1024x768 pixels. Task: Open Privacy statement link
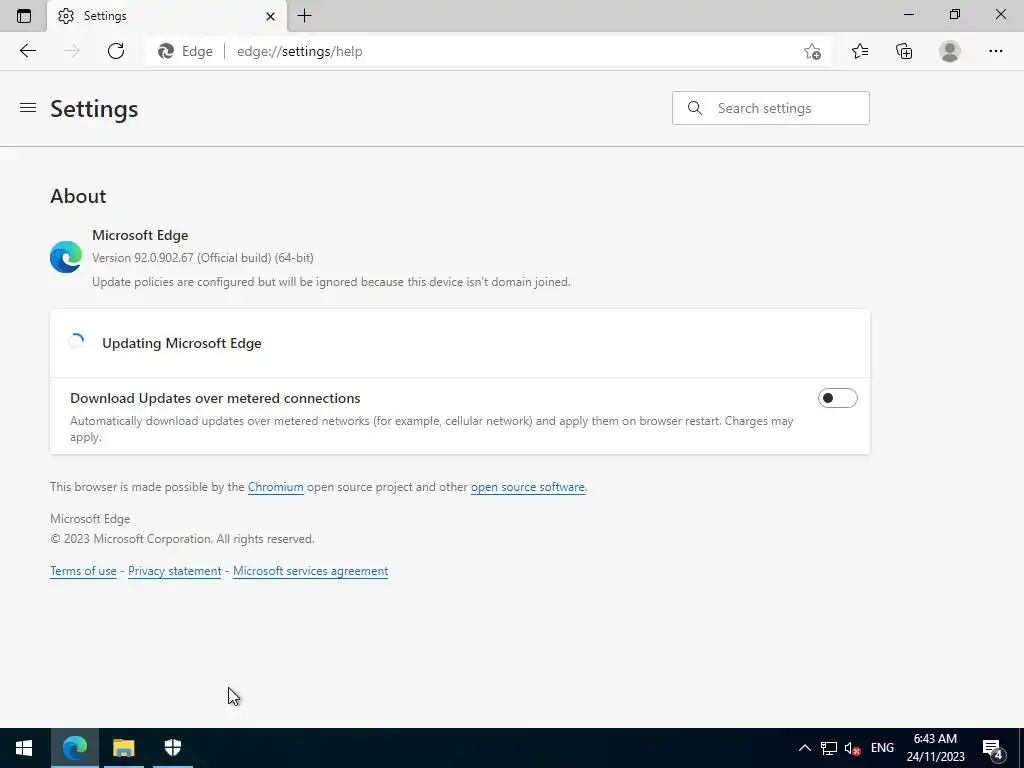pyautogui.click(x=174, y=571)
